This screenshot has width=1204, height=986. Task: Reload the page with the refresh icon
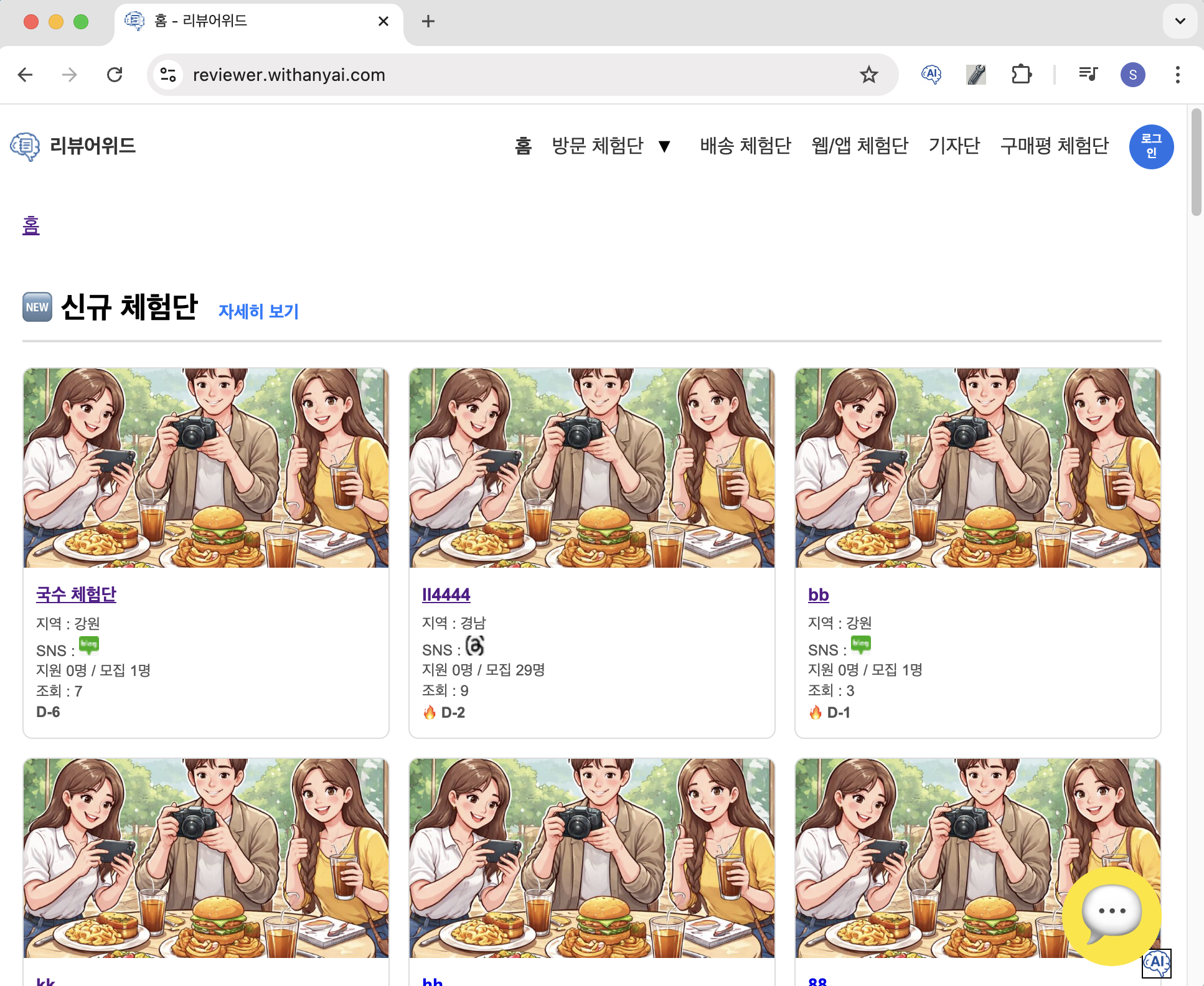tap(115, 75)
